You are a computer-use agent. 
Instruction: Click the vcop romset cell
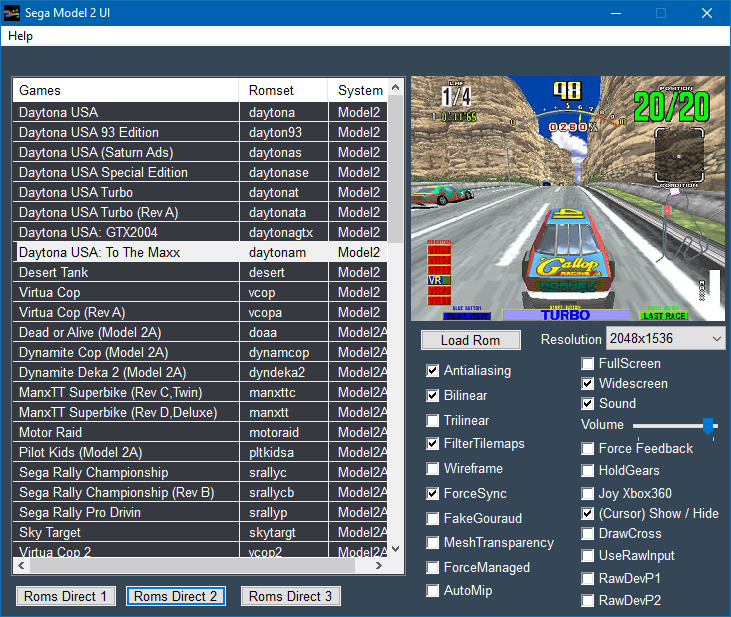pyautogui.click(x=283, y=292)
